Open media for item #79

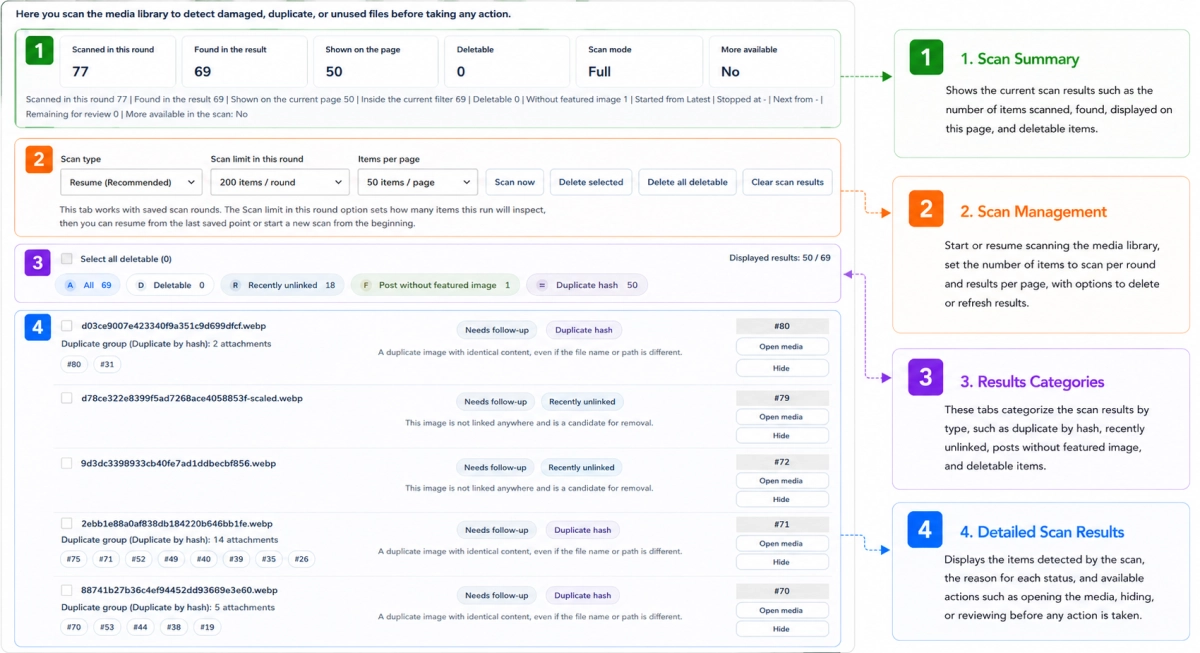tap(782, 417)
